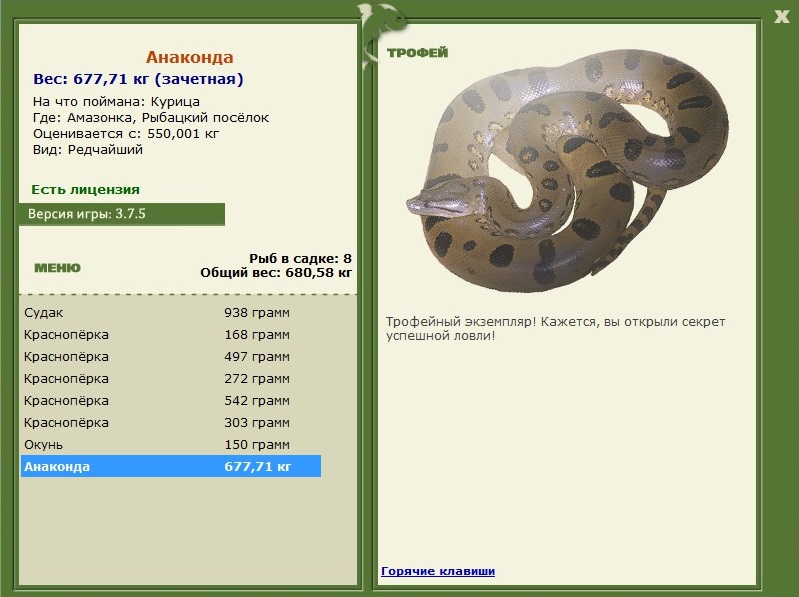Click the Где: Амазонка, Рыбацкий посёлок line
The width and height of the screenshot is (799, 597).
pos(151,118)
